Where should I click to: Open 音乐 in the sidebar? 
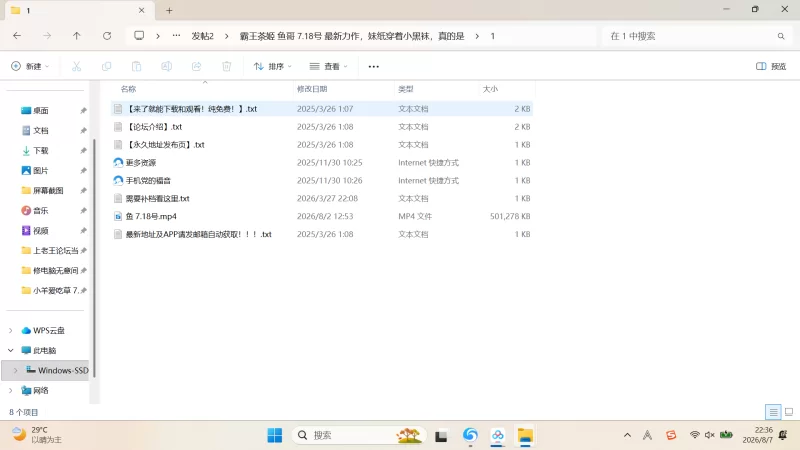click(x=41, y=210)
